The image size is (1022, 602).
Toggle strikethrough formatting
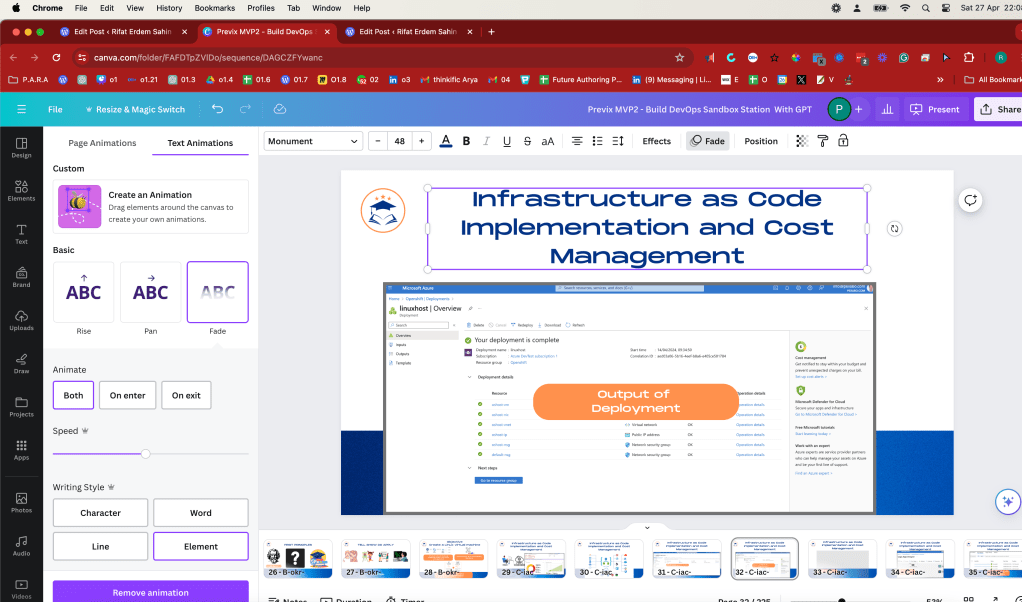(527, 141)
